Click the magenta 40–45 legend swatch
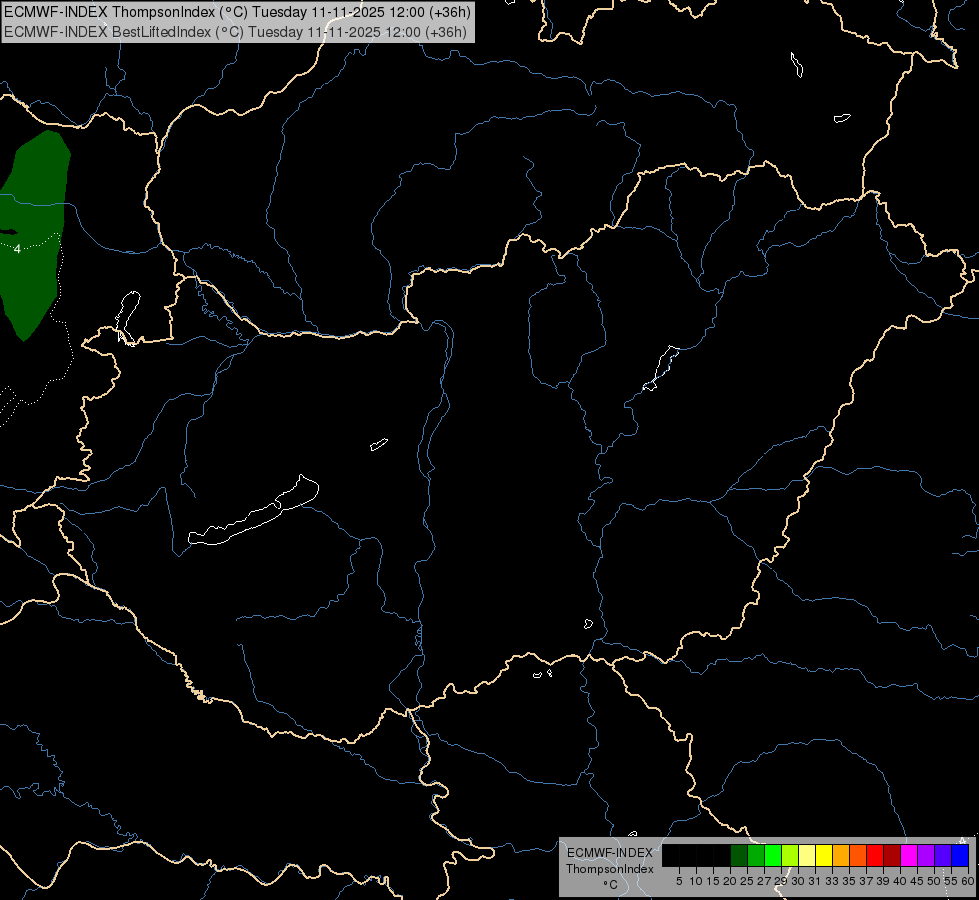Screen dimensions: 979x900 point(909,855)
